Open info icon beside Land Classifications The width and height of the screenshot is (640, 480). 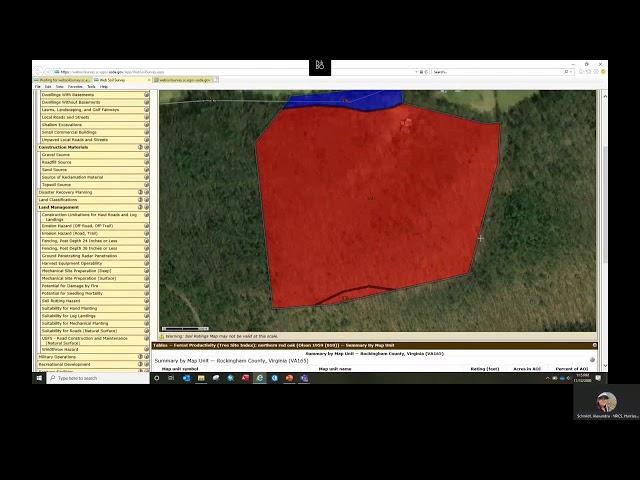point(140,200)
